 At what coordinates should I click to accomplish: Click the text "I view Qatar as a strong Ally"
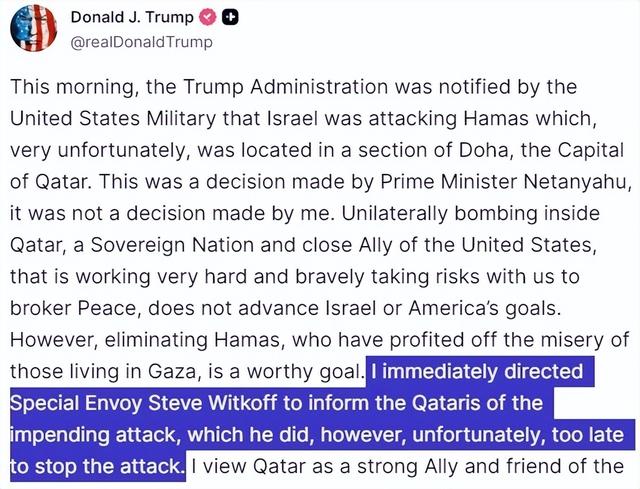tap(410, 466)
